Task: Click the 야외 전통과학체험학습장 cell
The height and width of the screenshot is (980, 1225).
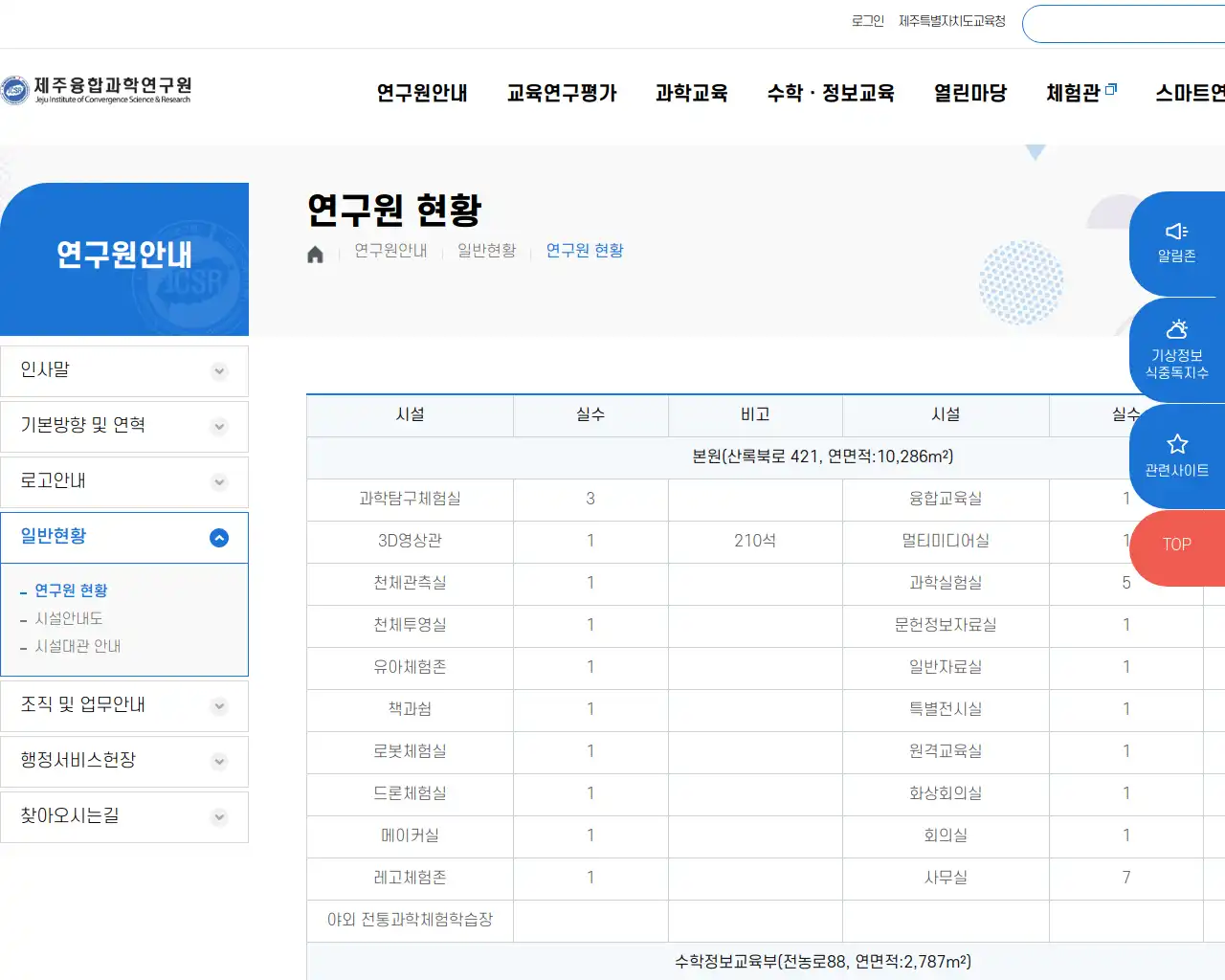Action: coord(410,920)
